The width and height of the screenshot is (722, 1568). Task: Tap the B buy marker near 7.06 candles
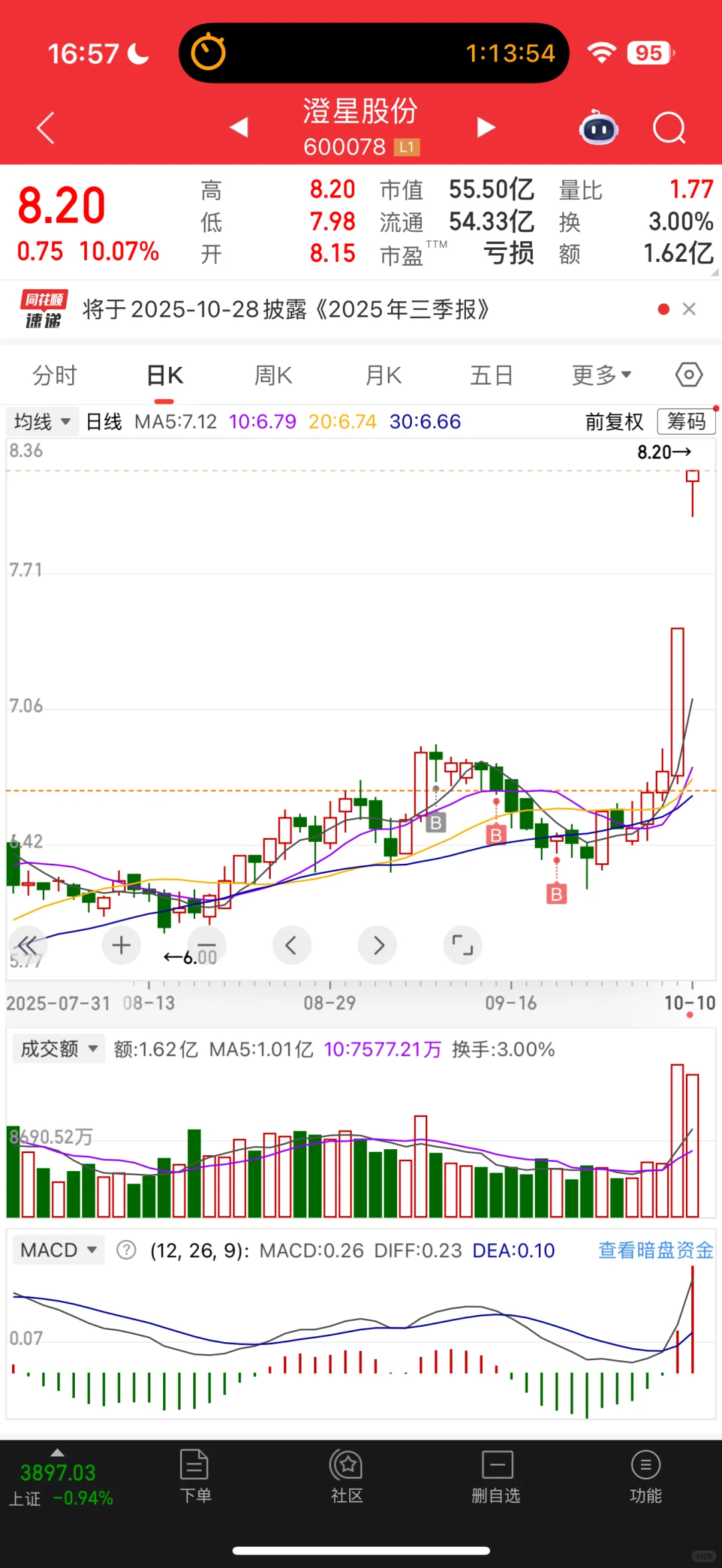[x=436, y=822]
